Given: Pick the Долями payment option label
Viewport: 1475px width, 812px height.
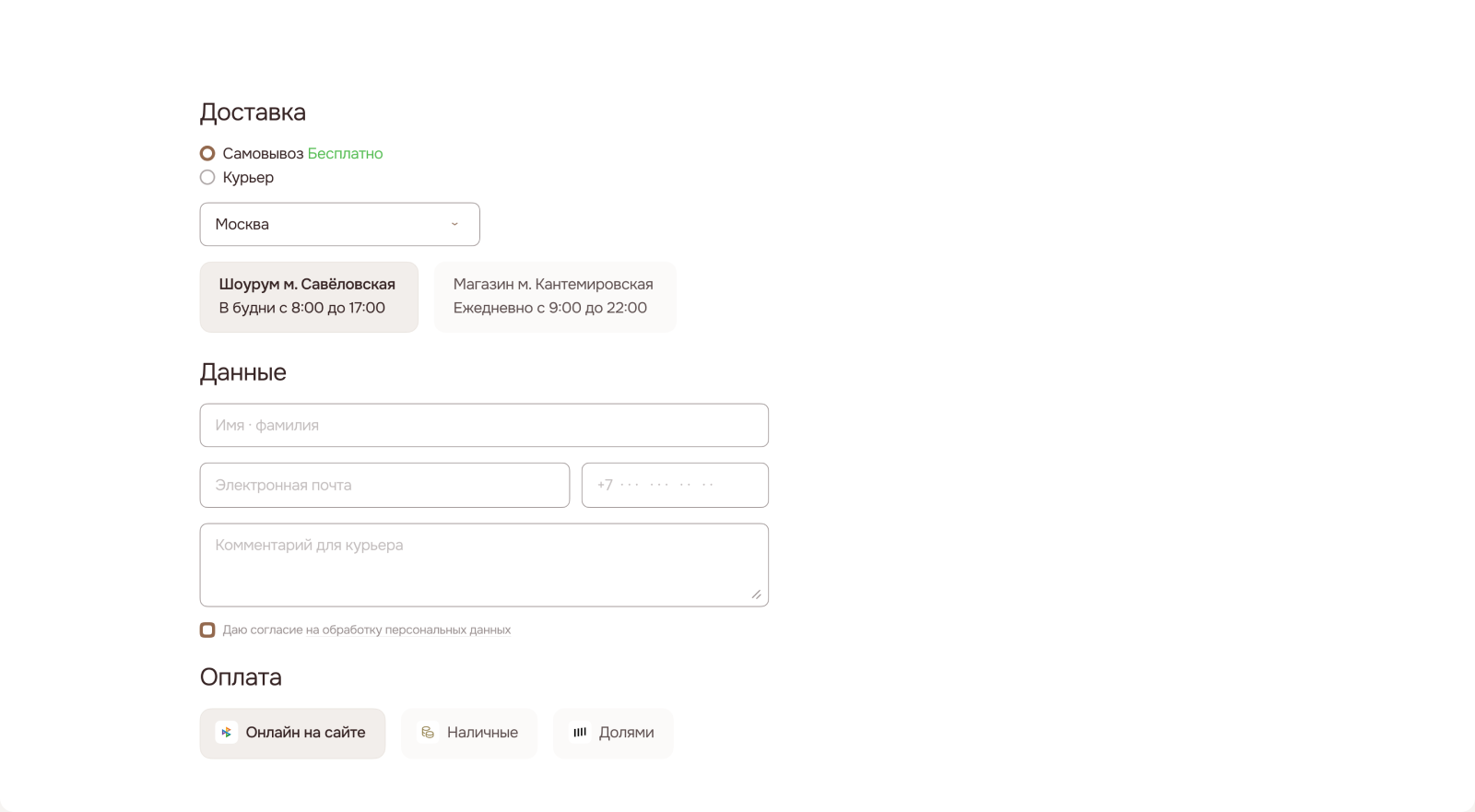Looking at the screenshot, I should [626, 733].
